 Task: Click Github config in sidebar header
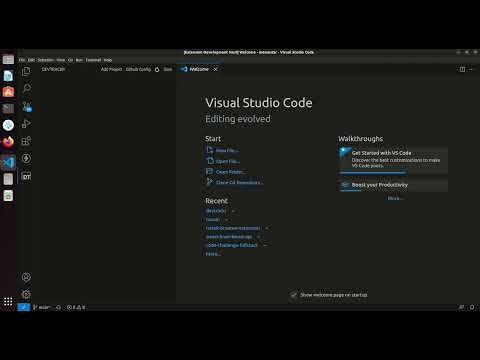click(138, 69)
